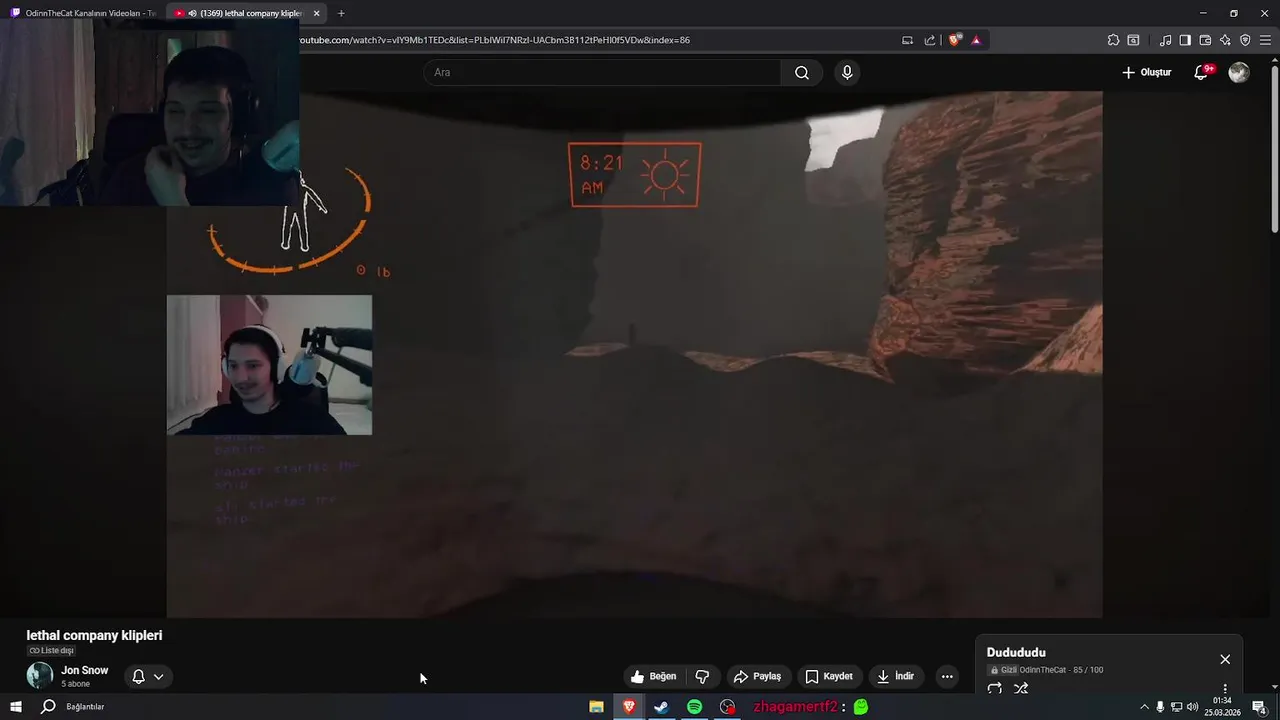Open Windows taskbar search magnifier
The width and height of the screenshot is (1280, 720).
(47, 707)
